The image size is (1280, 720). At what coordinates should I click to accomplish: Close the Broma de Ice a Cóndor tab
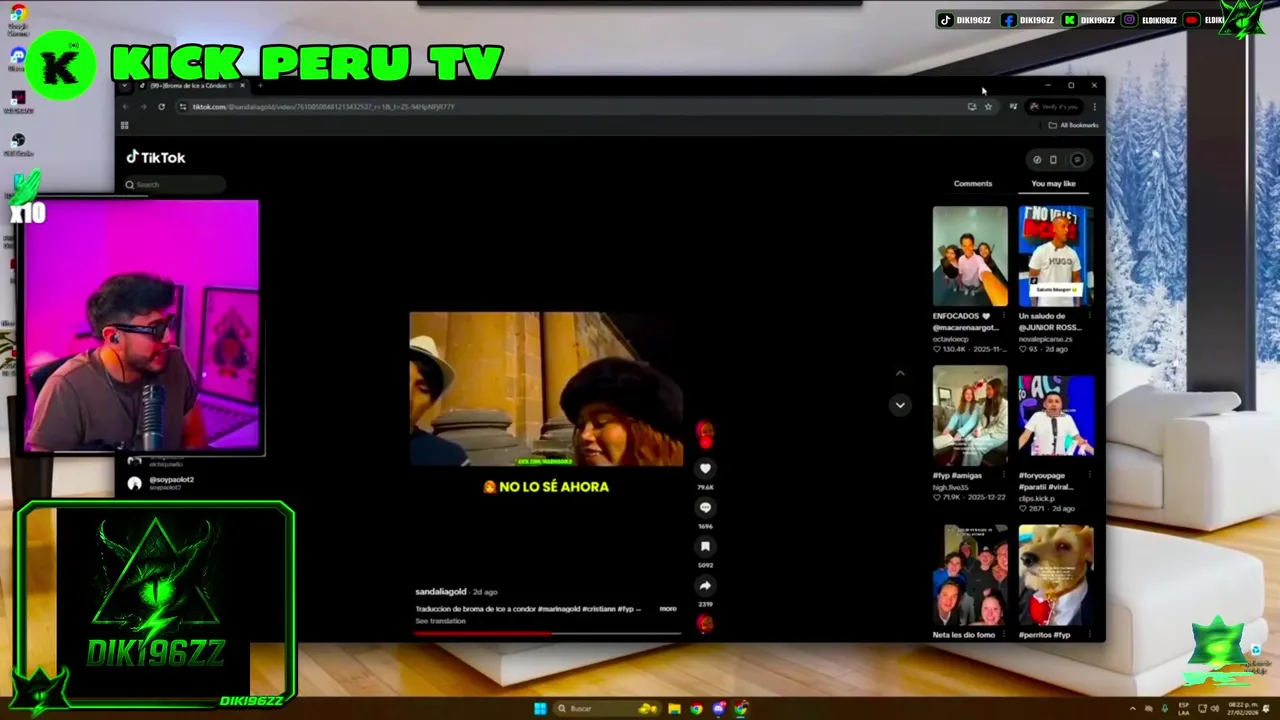click(x=242, y=85)
